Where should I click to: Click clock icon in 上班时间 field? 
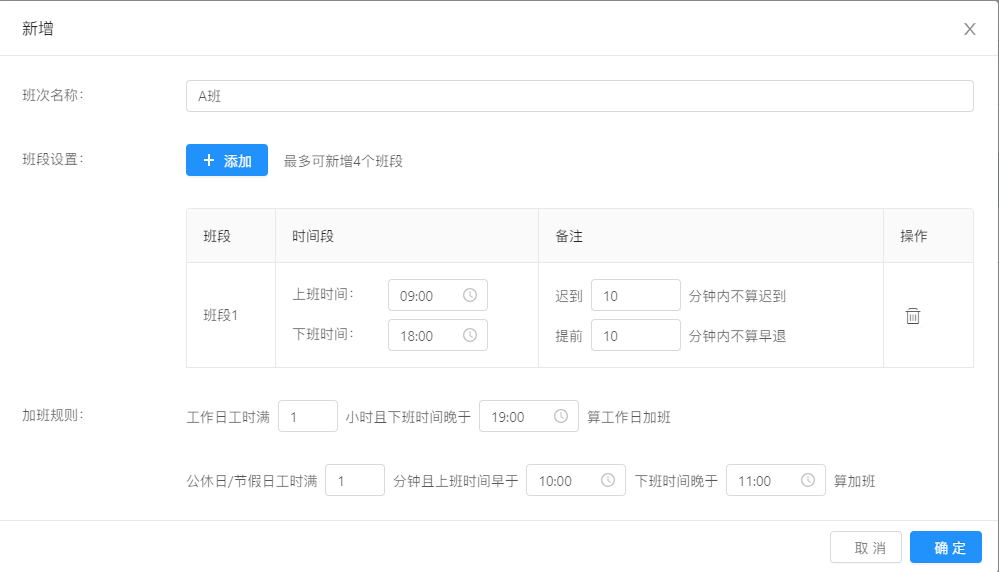(x=470, y=295)
